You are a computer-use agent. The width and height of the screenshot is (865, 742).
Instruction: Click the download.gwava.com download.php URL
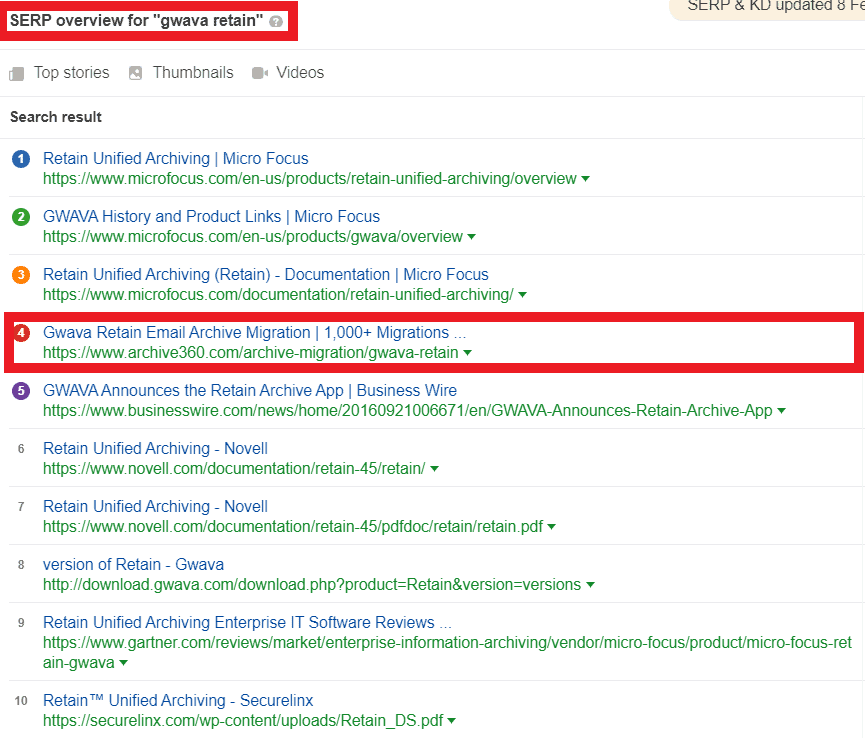[x=312, y=584]
